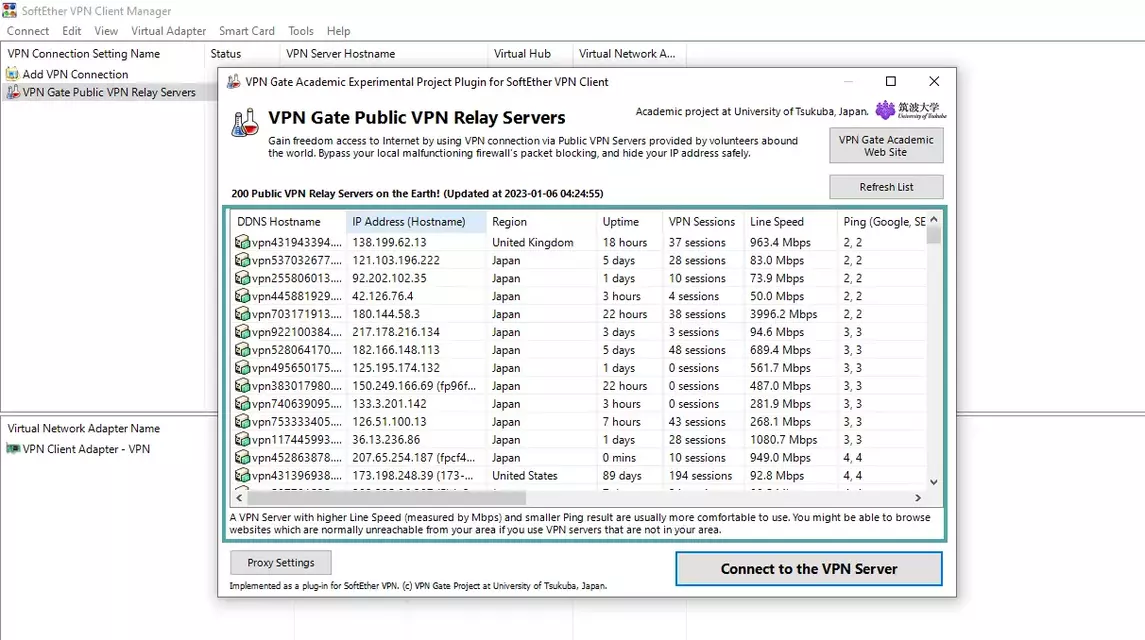
Task: Sort servers by DDNS Hostname column
Action: tap(288, 221)
